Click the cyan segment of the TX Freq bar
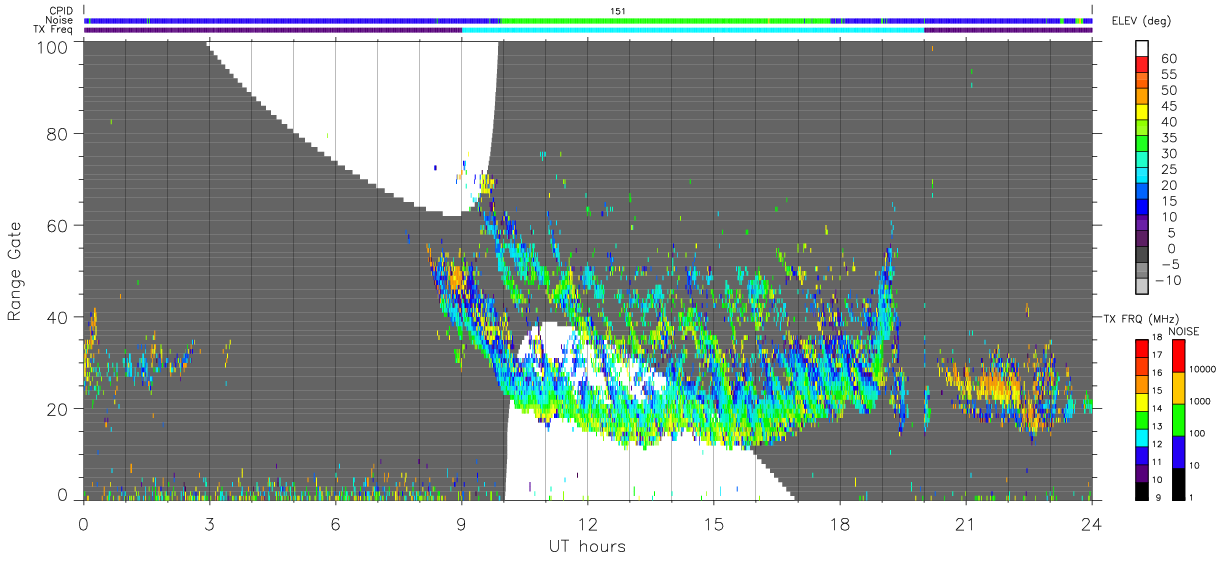Screen dimensions: 1228x567 click(693, 30)
